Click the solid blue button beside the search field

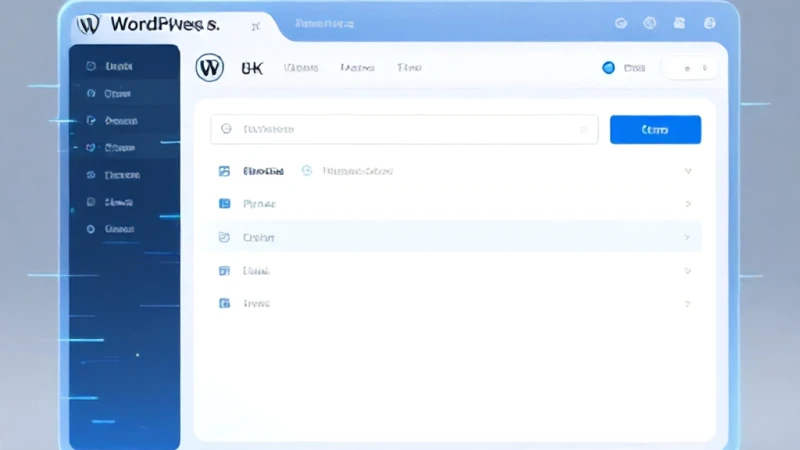[x=655, y=130]
